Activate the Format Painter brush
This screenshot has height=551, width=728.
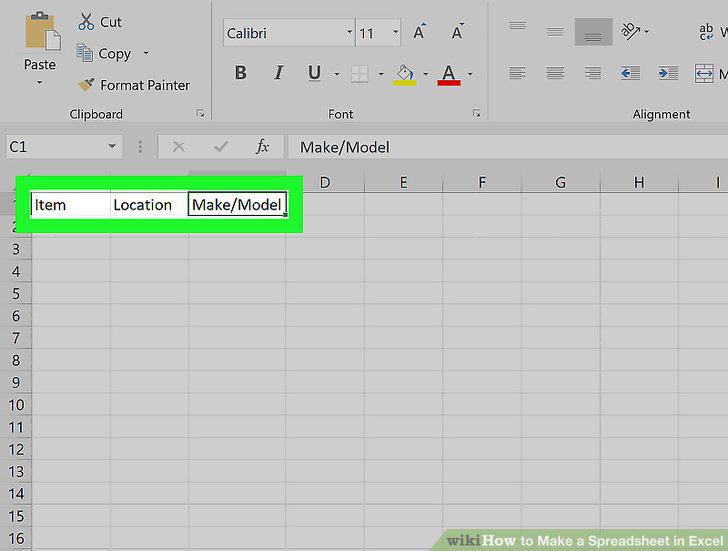pyautogui.click(x=134, y=85)
